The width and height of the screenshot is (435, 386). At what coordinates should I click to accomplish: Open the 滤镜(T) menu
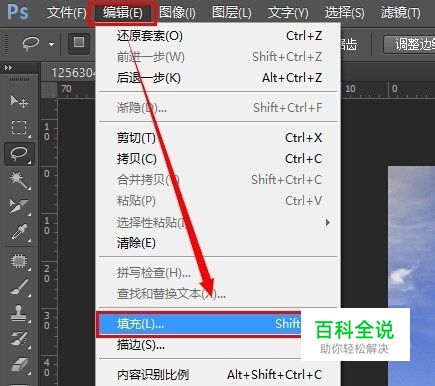click(400, 13)
